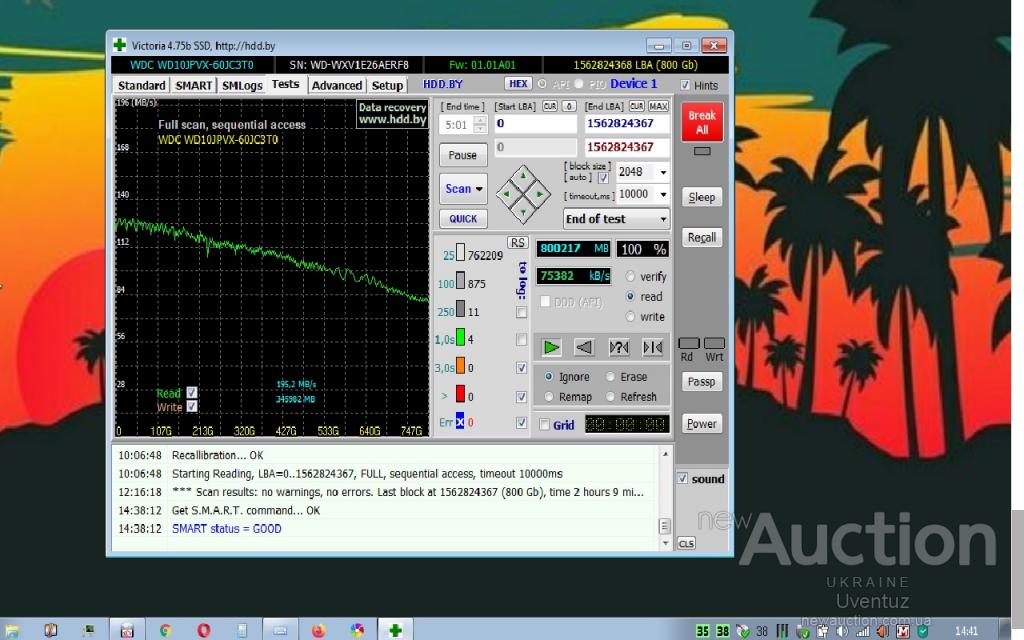This screenshot has height=640, width=1024.
Task: Toggle the Grid checkbox
Action: [544, 424]
